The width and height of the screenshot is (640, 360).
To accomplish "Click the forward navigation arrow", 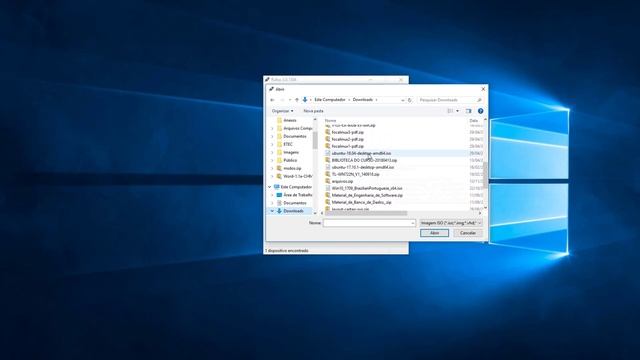I will [x=282, y=100].
